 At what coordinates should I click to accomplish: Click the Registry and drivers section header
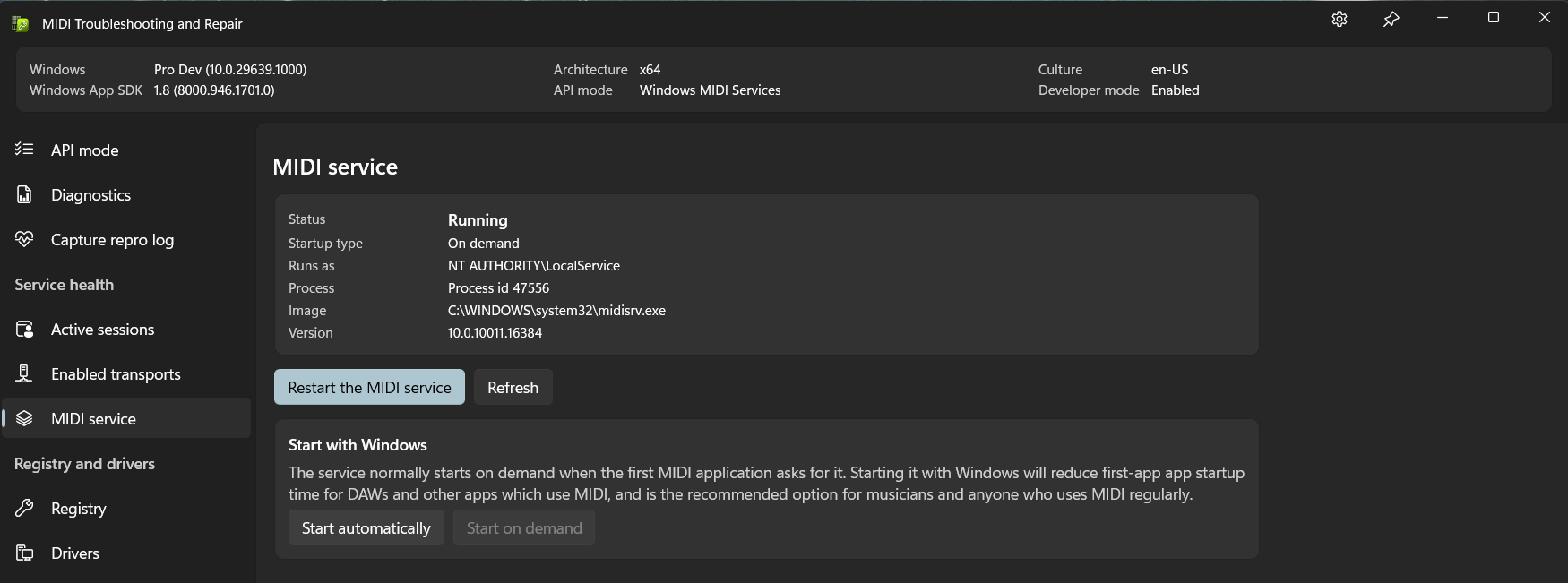coord(85,463)
